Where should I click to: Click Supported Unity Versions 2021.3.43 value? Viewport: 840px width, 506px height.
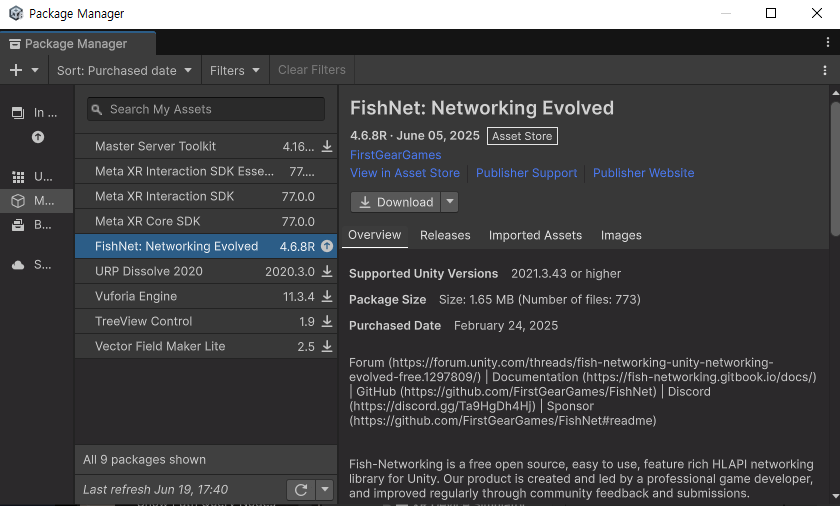[x=566, y=274]
